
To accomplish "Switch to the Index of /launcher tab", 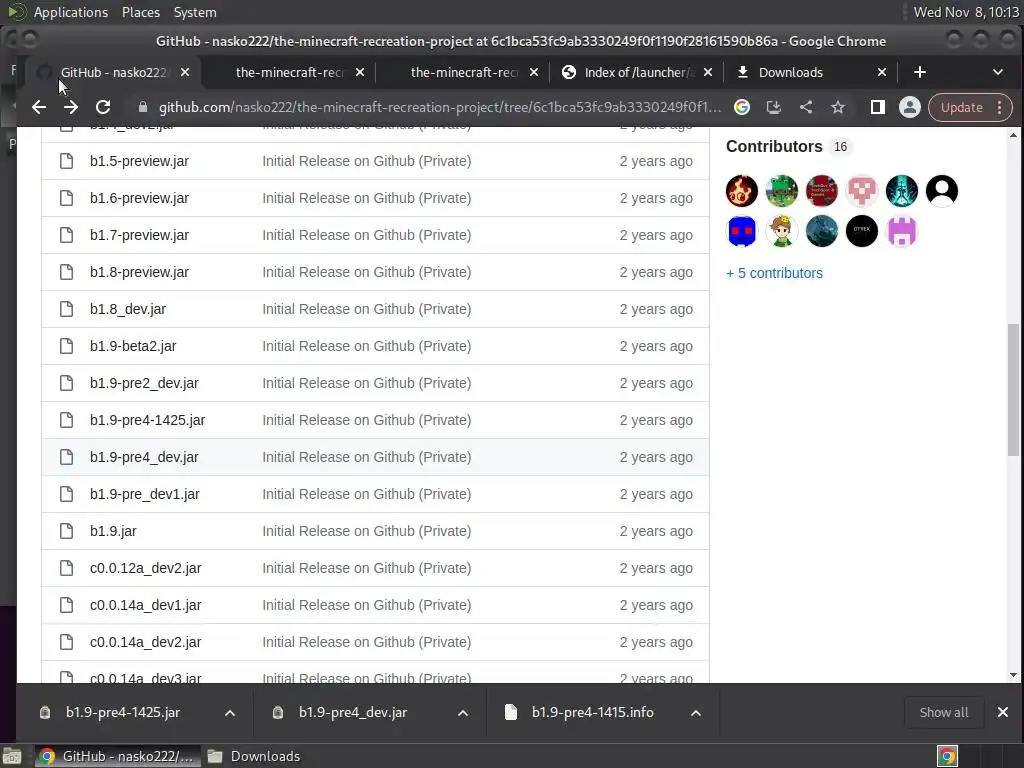I will [639, 72].
